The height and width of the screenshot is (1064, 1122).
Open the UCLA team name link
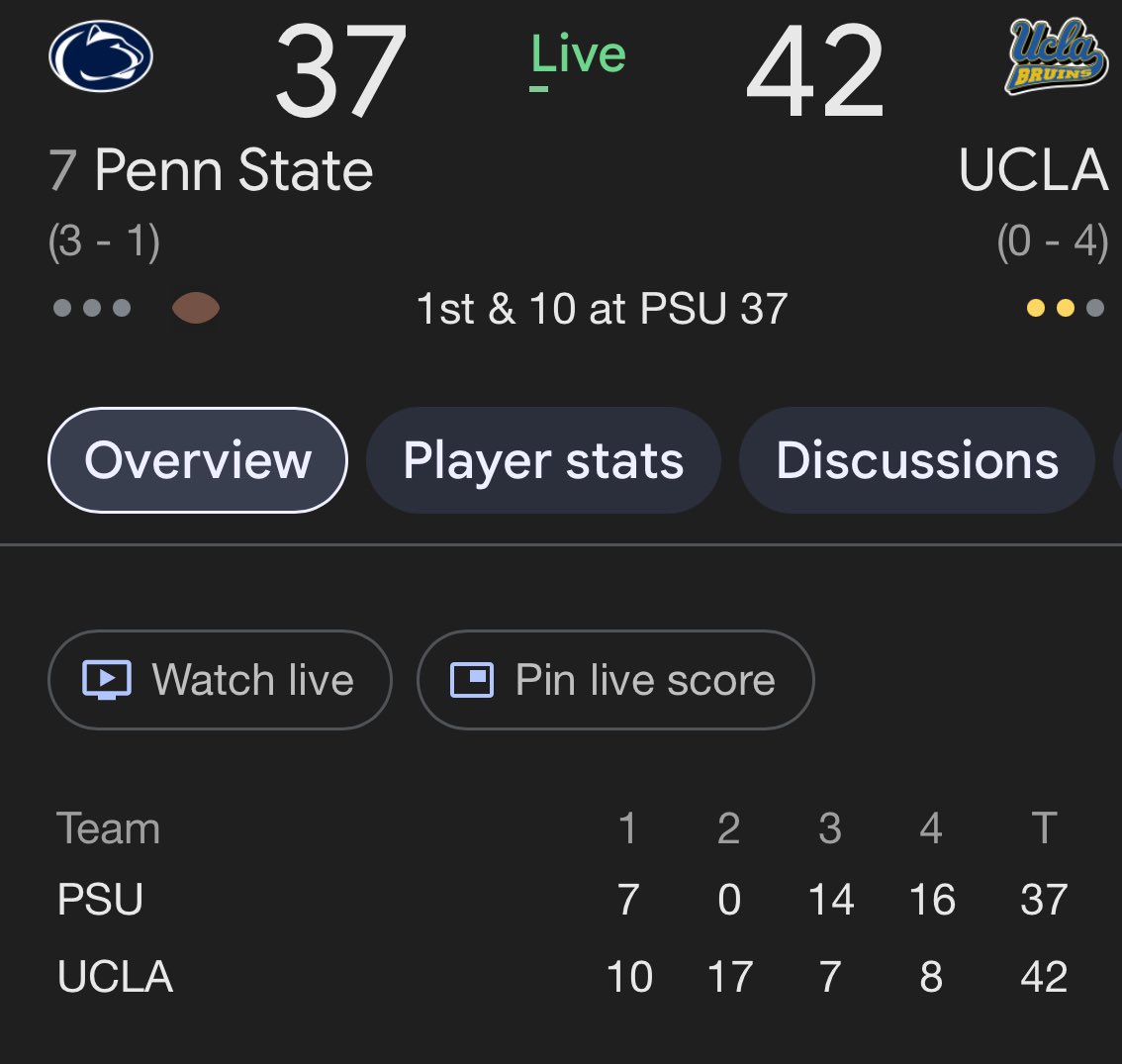pyautogui.click(x=1033, y=170)
